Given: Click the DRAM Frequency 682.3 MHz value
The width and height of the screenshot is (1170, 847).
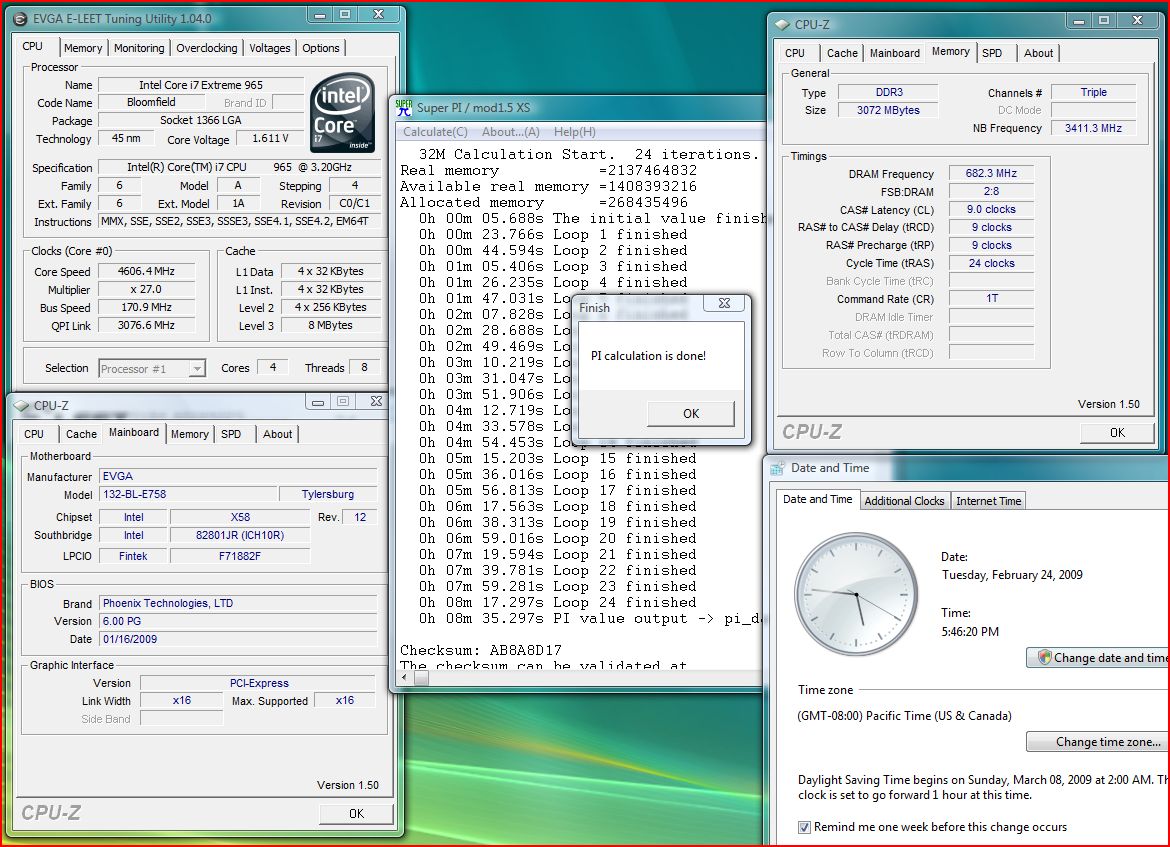Looking at the screenshot, I should click(991, 173).
